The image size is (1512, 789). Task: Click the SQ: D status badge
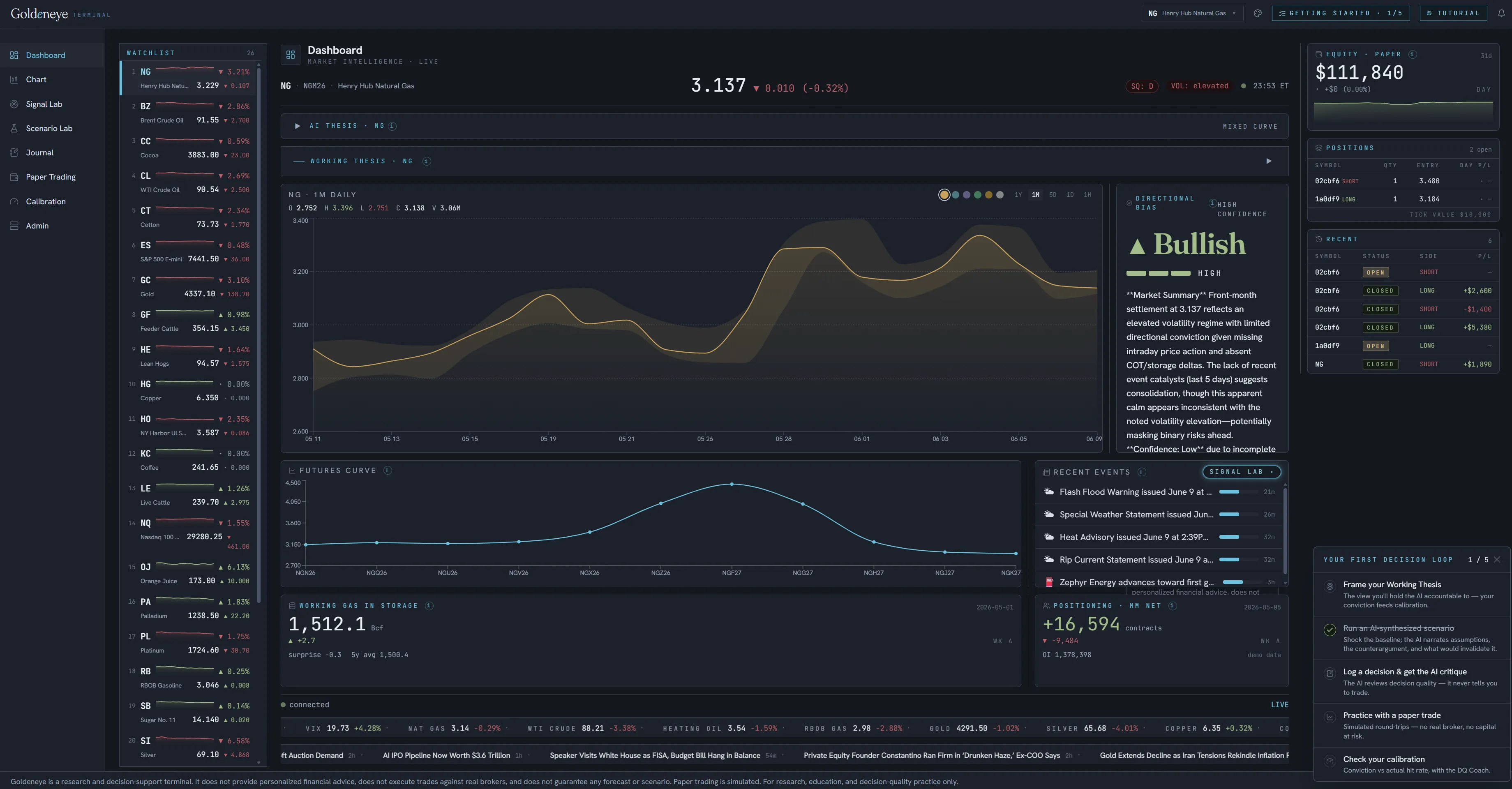pyautogui.click(x=1142, y=86)
